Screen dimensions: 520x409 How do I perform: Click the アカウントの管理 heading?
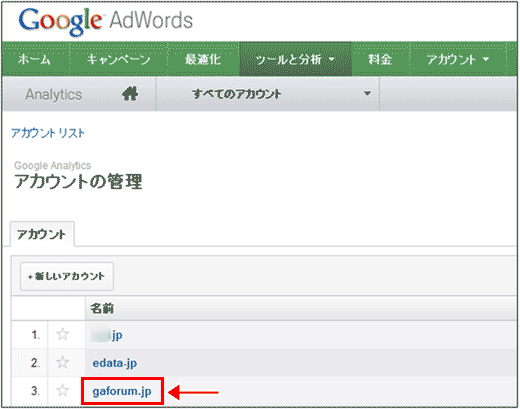[78, 182]
